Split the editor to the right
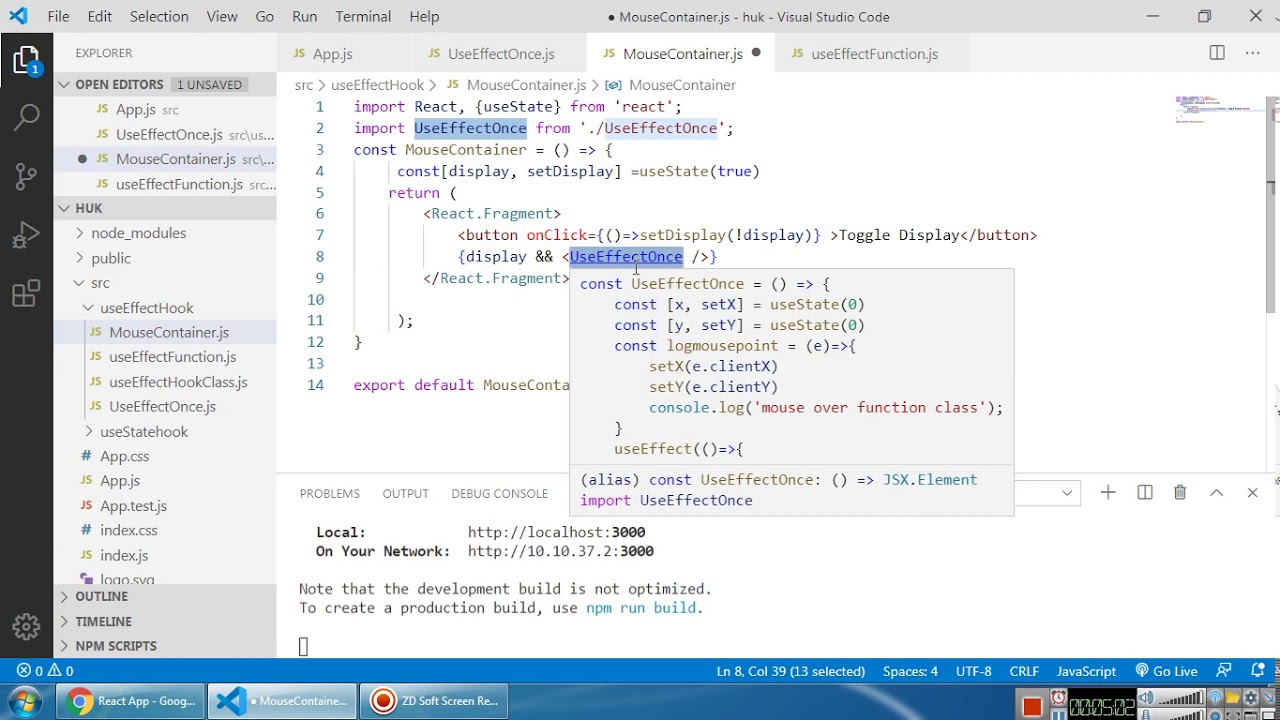Viewport: 1280px width, 720px height. 1217,53
